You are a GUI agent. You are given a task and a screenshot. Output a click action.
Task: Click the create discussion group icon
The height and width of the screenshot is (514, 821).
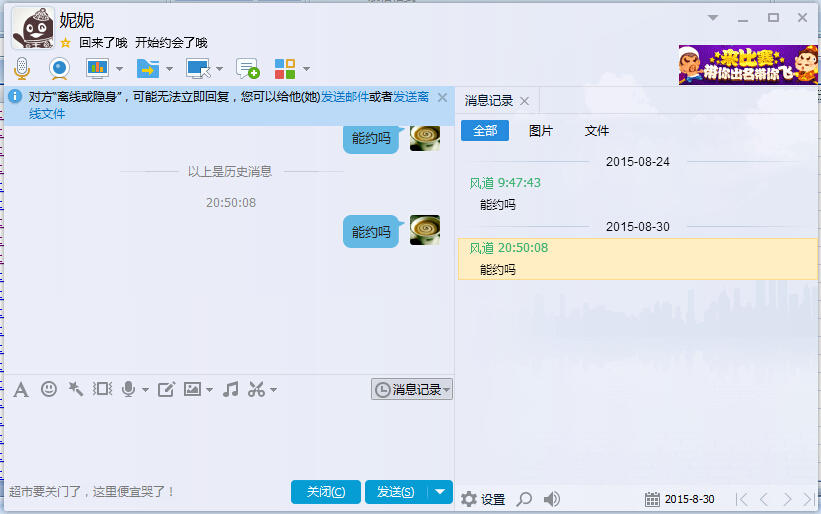(247, 68)
